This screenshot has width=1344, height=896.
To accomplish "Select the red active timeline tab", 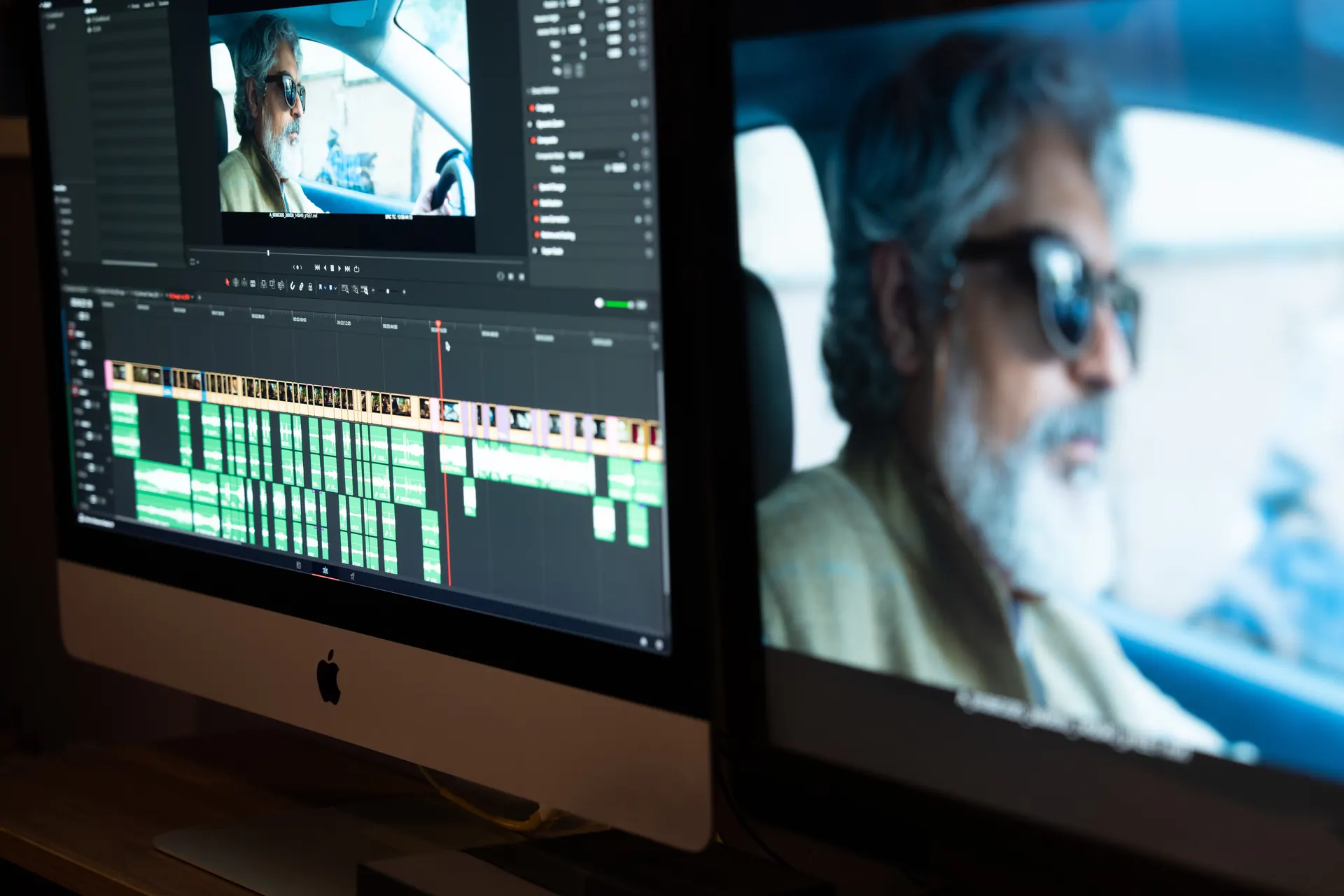I will point(178,295).
